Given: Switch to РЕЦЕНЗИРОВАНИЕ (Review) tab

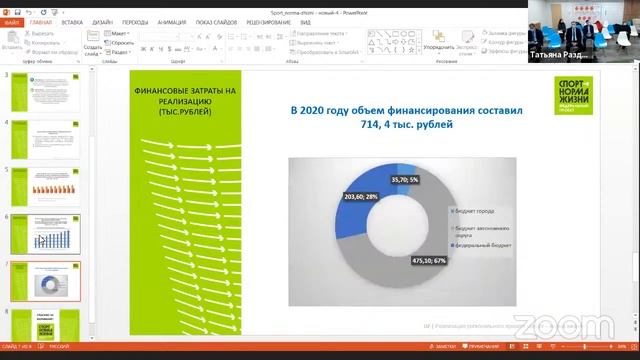Looking at the screenshot, I should coord(269,22).
